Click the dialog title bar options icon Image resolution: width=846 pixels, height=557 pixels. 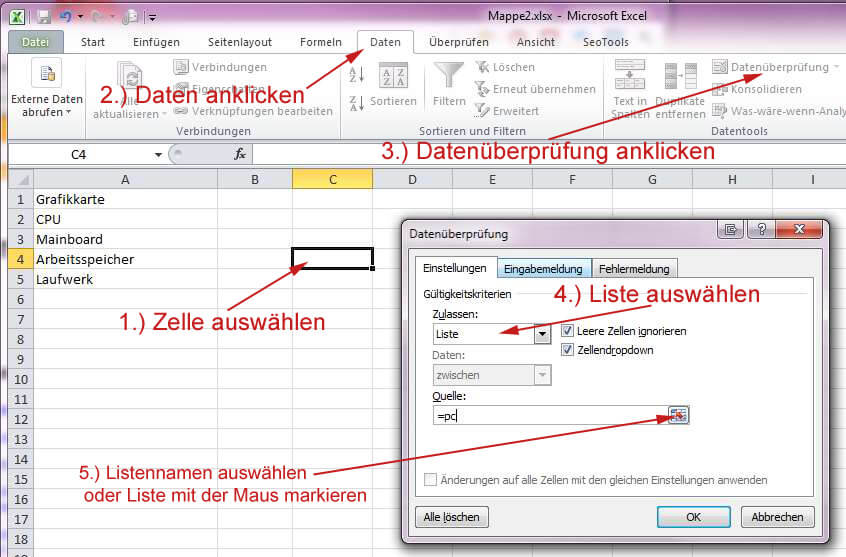point(731,229)
